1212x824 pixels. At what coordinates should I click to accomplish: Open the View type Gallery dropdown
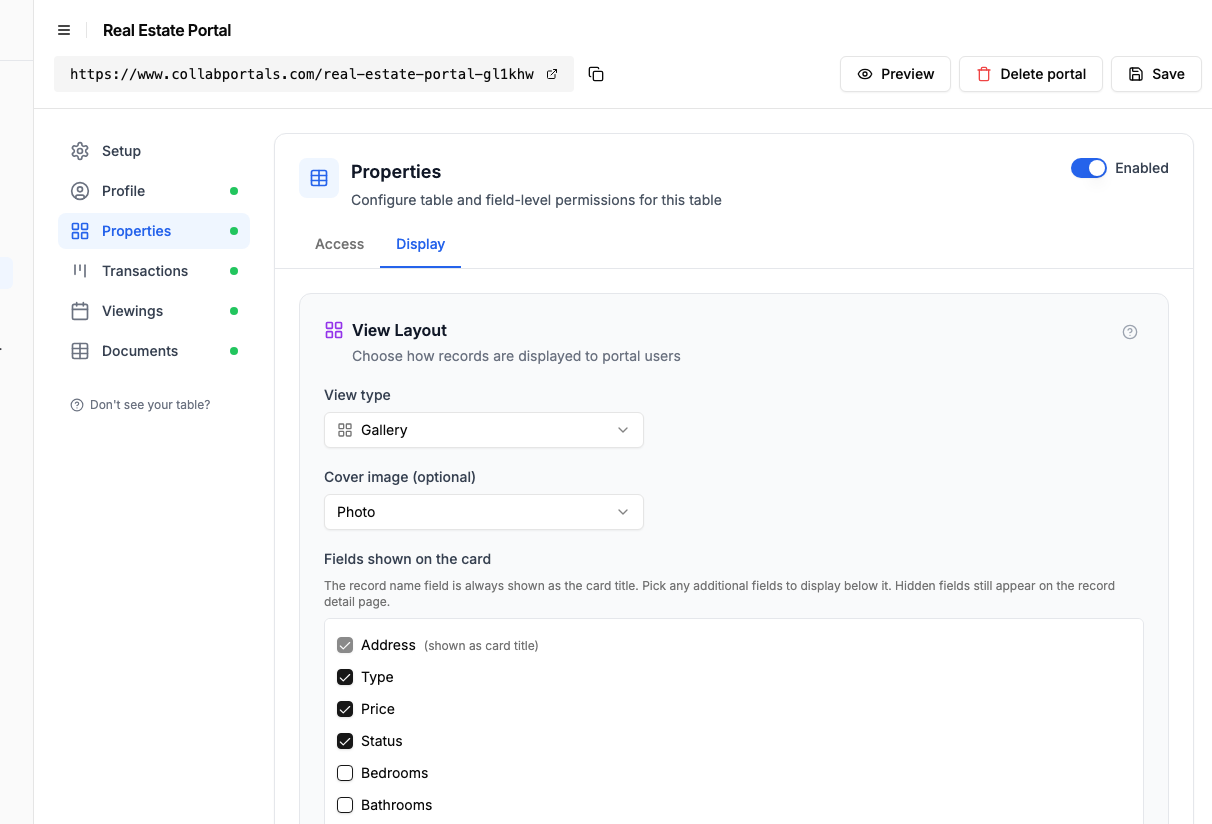coord(484,430)
